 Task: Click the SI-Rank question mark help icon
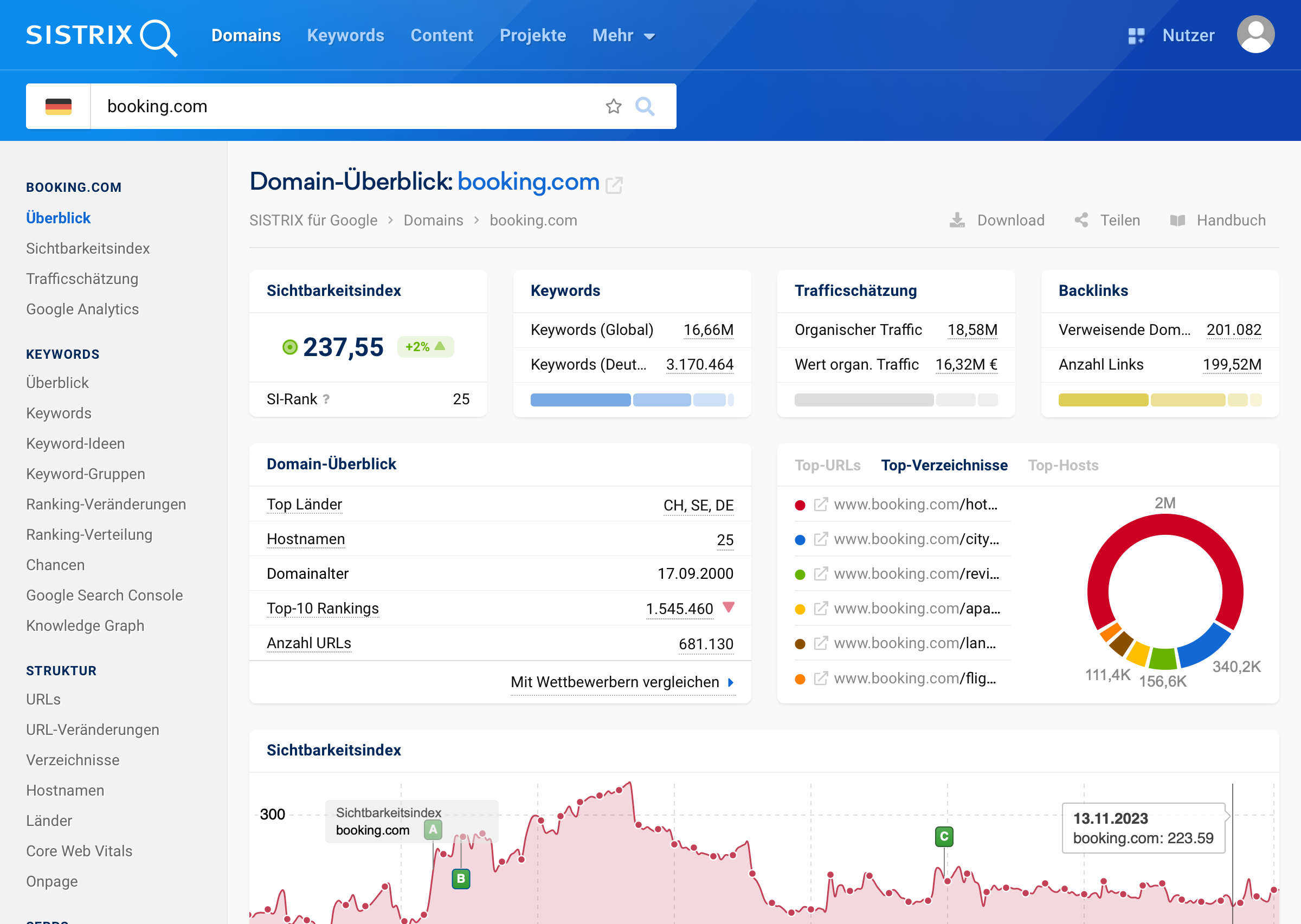(326, 399)
